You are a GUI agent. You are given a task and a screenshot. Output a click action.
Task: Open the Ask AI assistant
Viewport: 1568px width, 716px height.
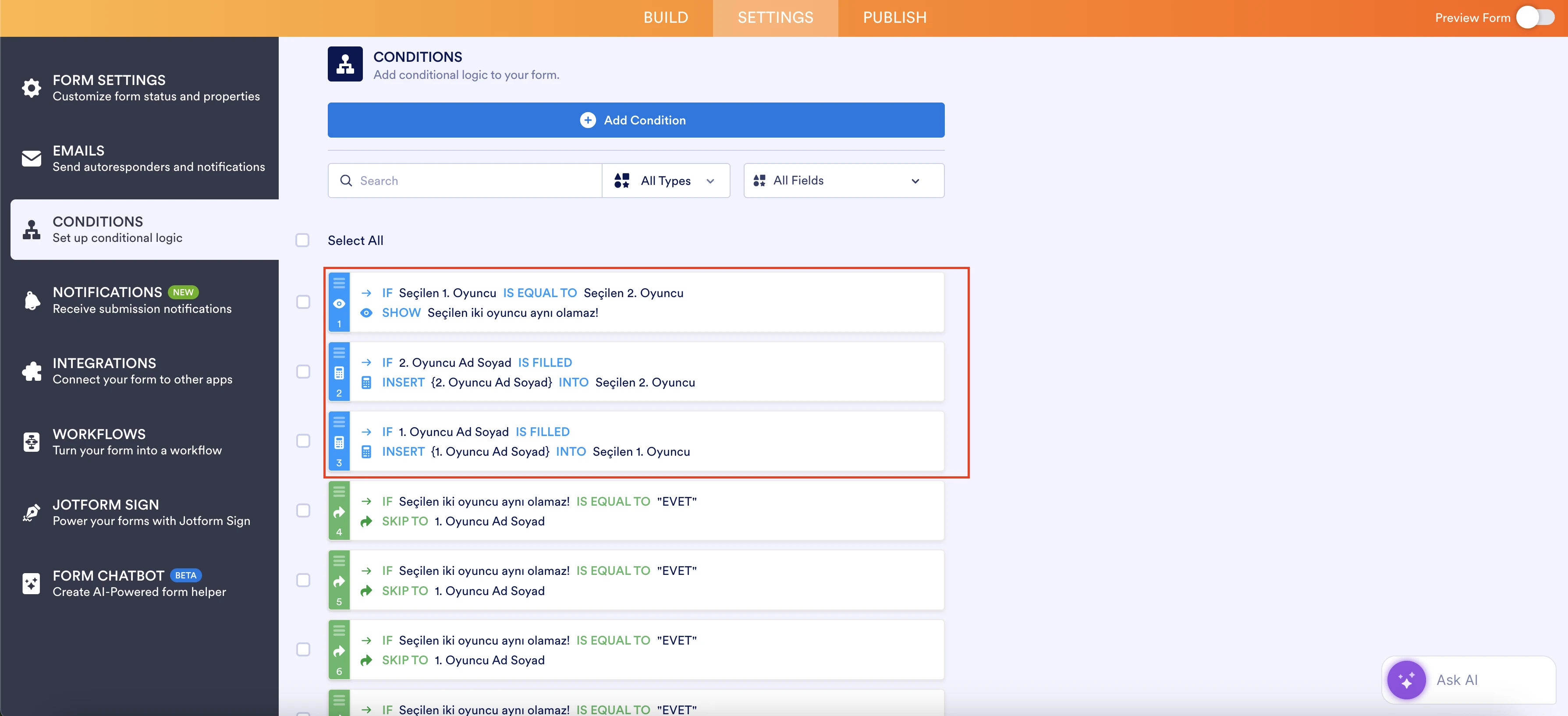1467,680
